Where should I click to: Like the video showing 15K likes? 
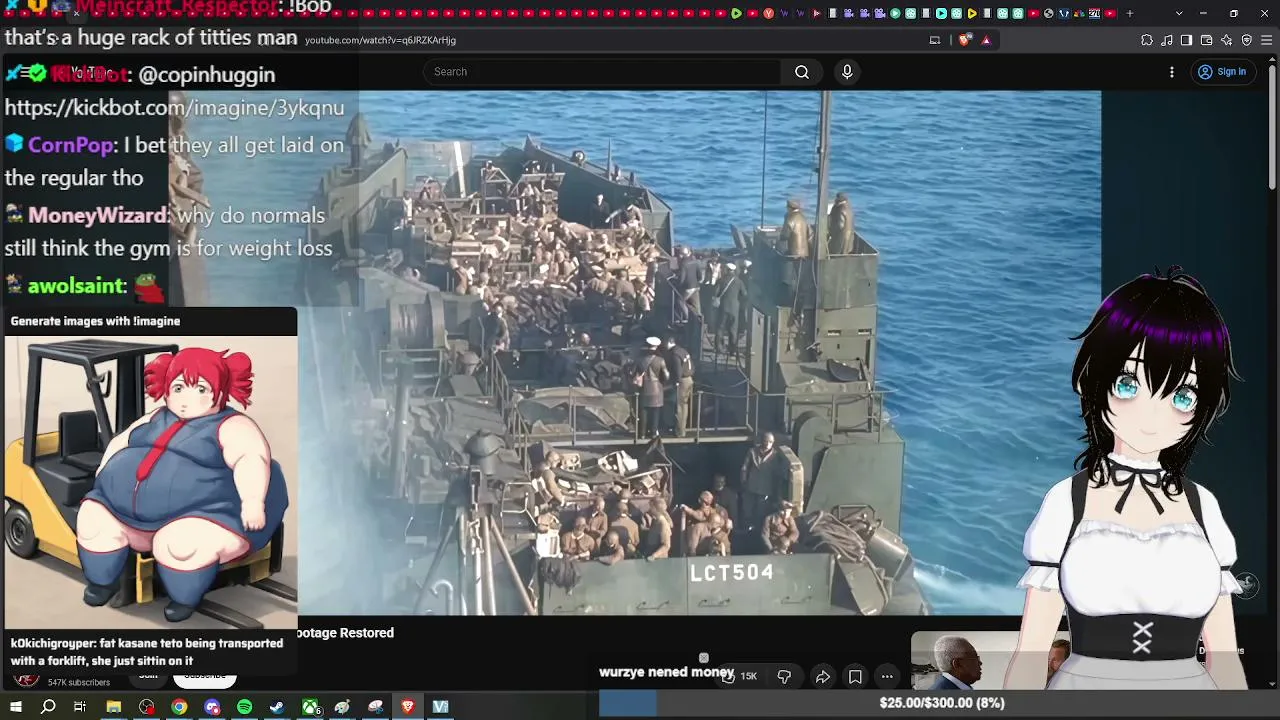pyautogui.click(x=738, y=677)
